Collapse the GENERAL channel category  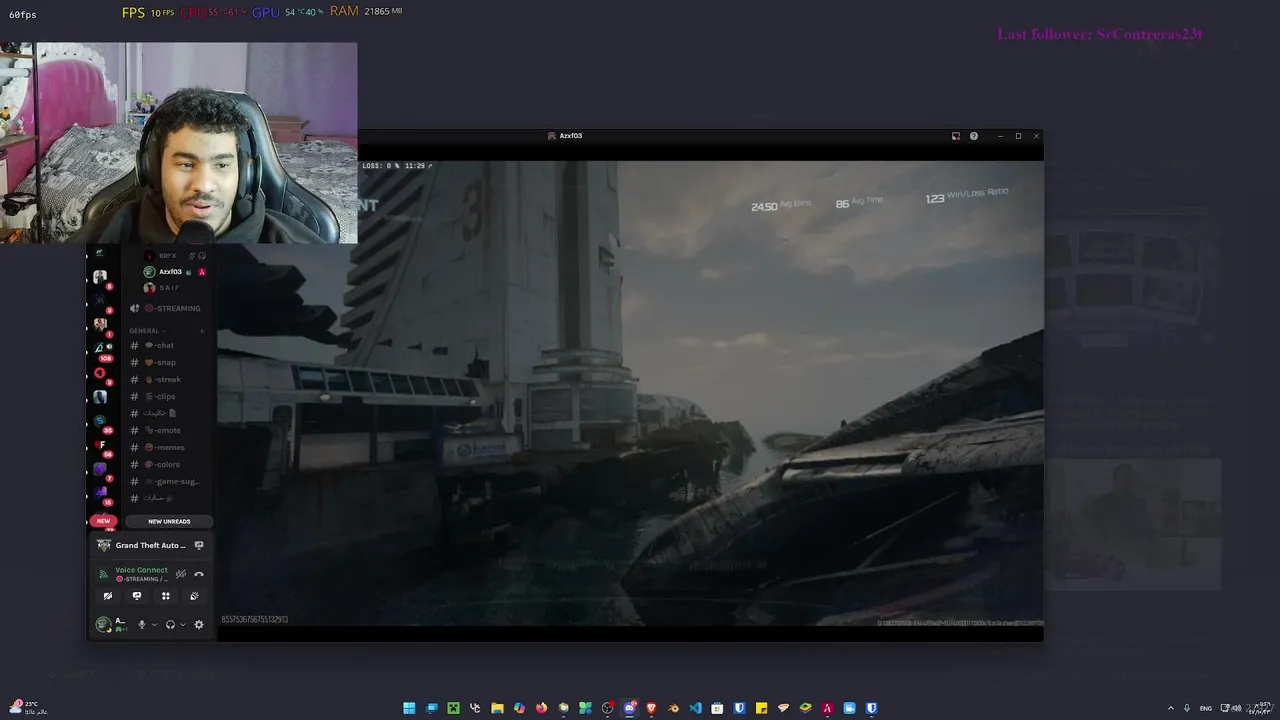pyautogui.click(x=147, y=331)
